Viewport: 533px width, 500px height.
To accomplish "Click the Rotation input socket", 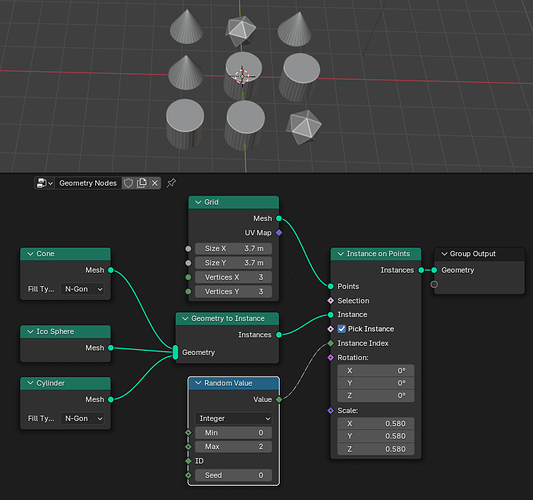I will click(x=330, y=358).
